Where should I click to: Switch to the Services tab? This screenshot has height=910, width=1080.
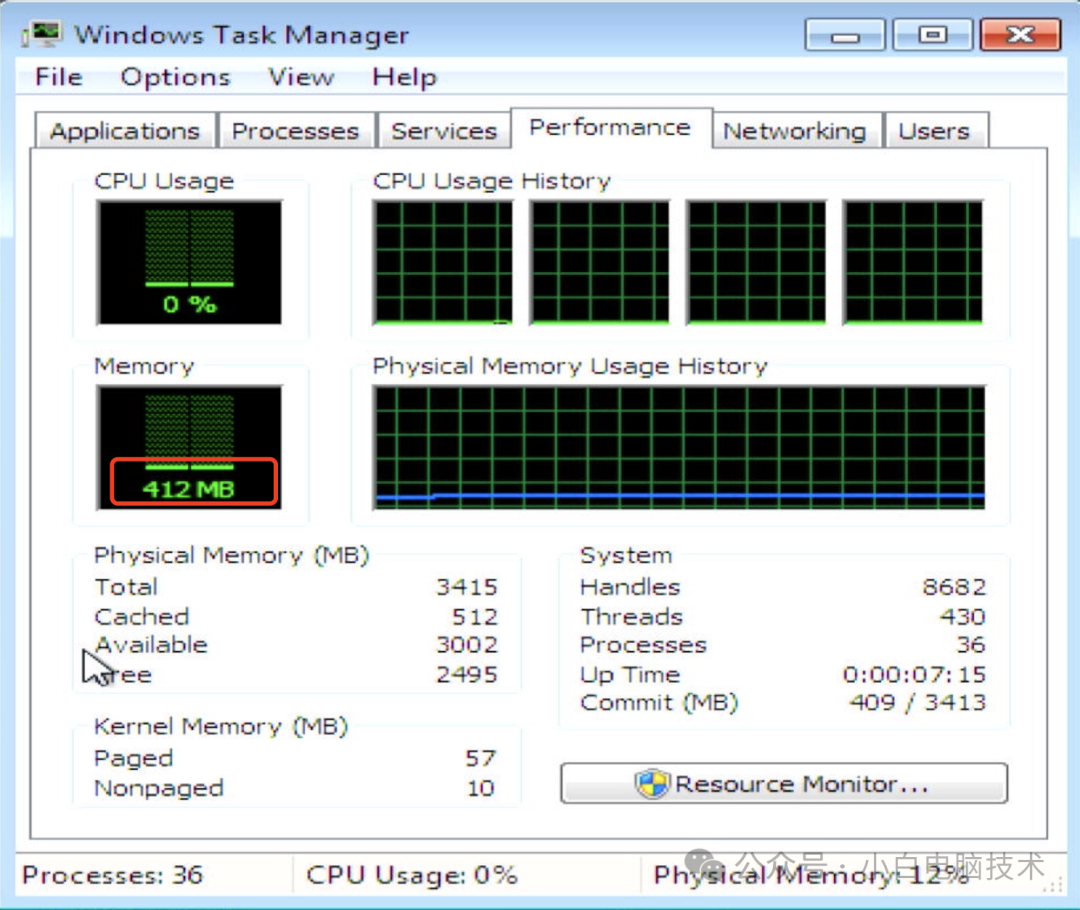443,130
